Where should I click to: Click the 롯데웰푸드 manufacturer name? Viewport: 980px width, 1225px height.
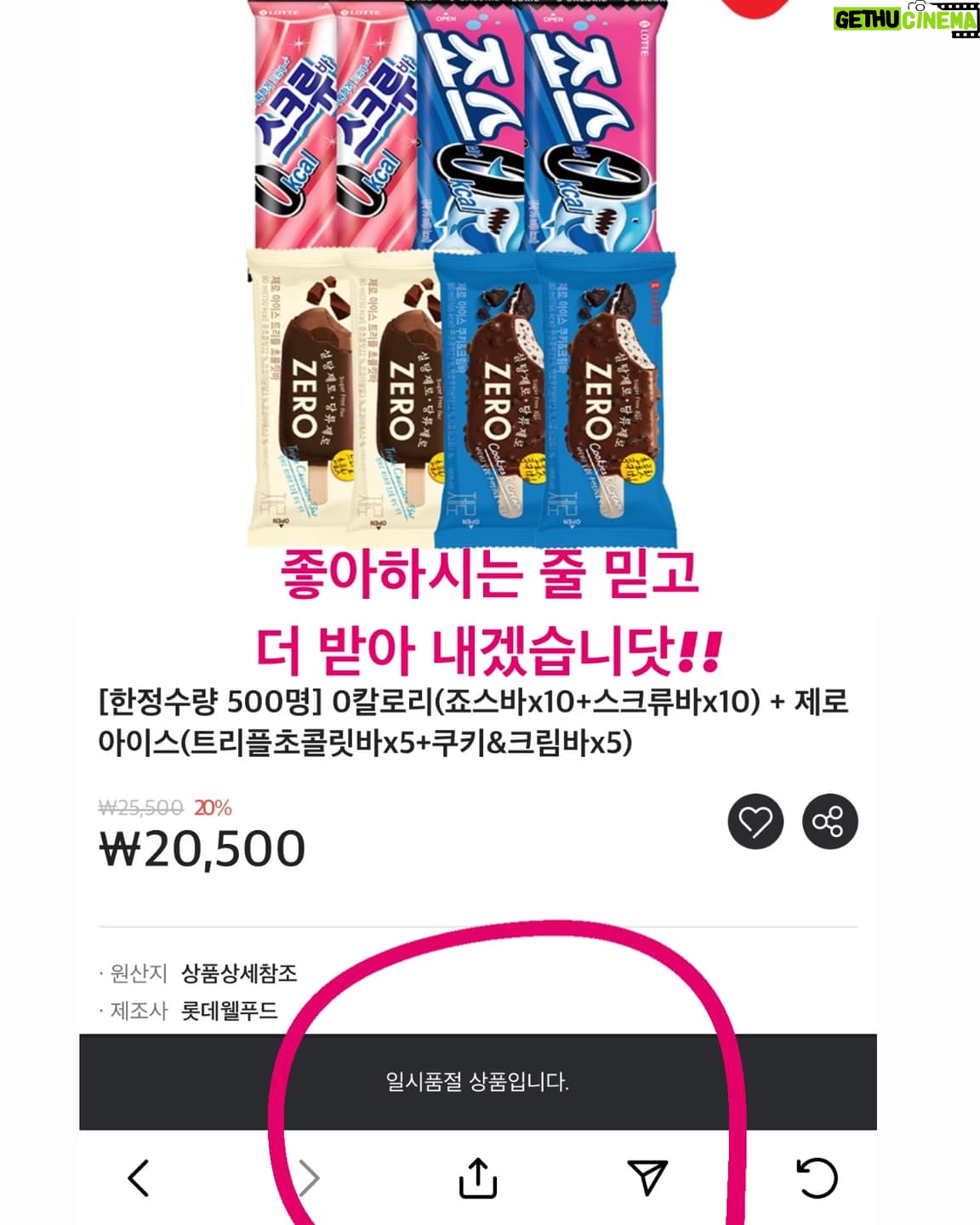point(230,1011)
